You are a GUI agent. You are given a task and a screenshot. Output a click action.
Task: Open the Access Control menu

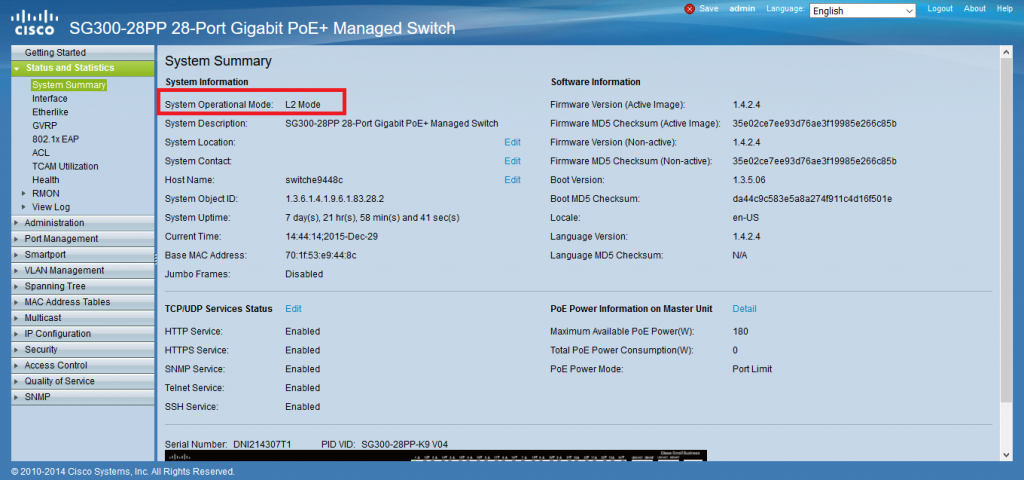83,365
